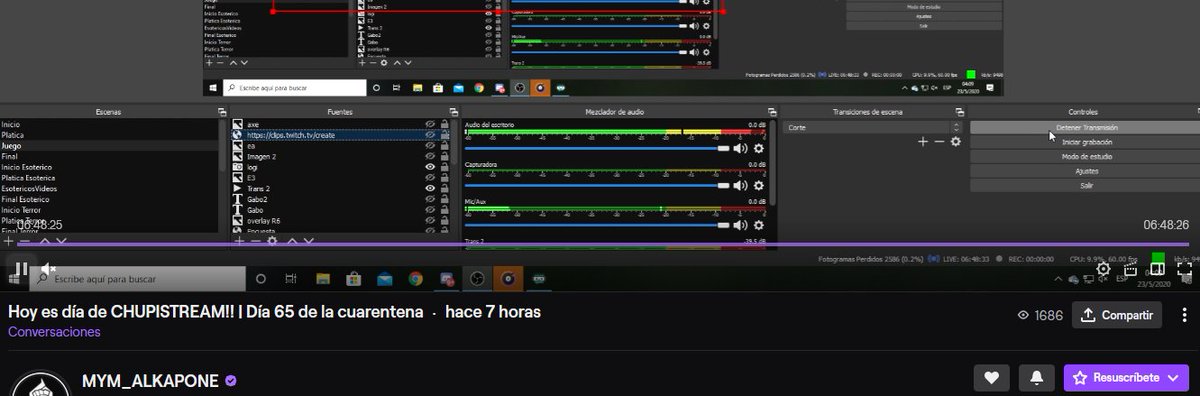Screen dimensions: 1200x396
Task: Toggle theatre mode in Twitch player
Action: (x=1158, y=269)
